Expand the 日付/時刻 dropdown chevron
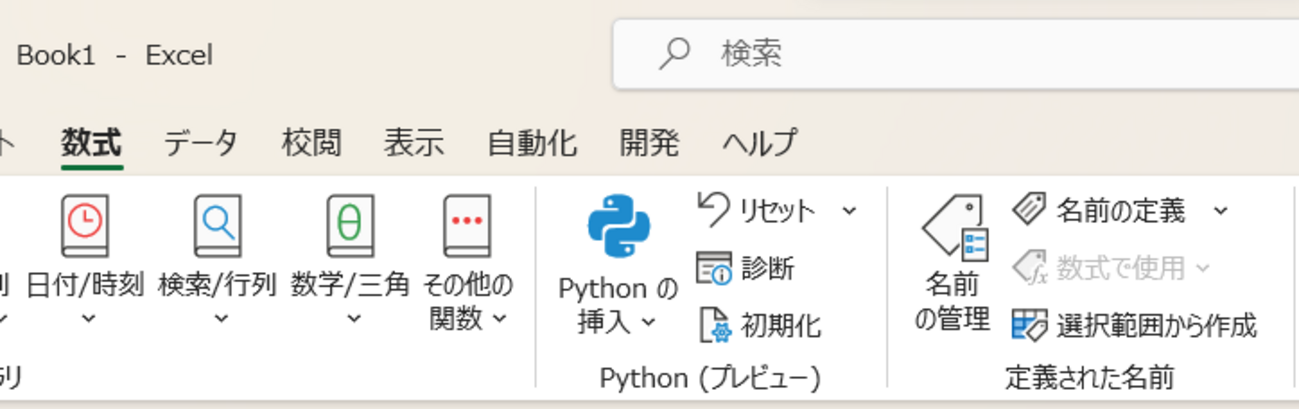 coord(87,319)
